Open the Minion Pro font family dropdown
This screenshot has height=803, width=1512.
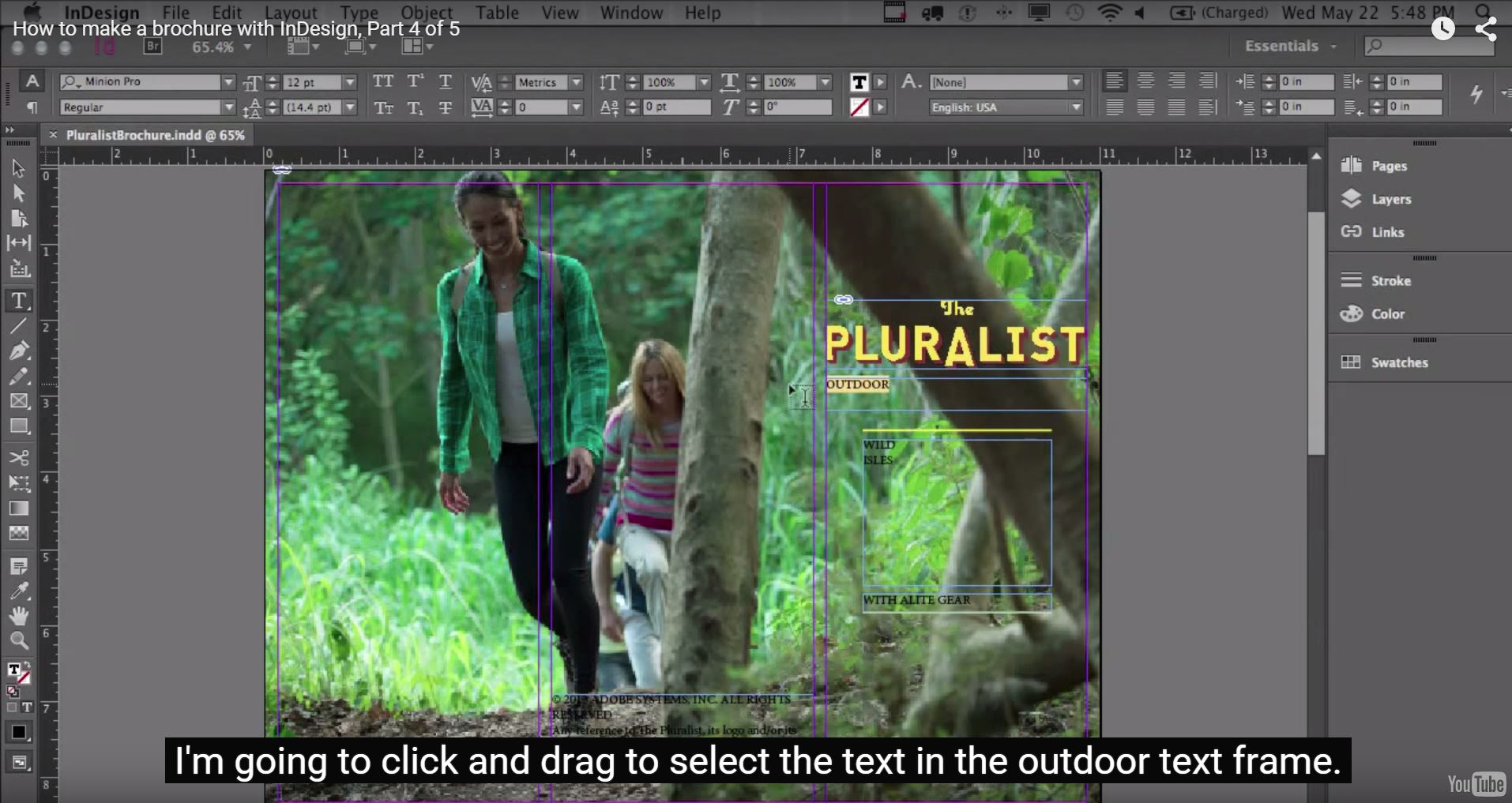pyautogui.click(x=228, y=82)
